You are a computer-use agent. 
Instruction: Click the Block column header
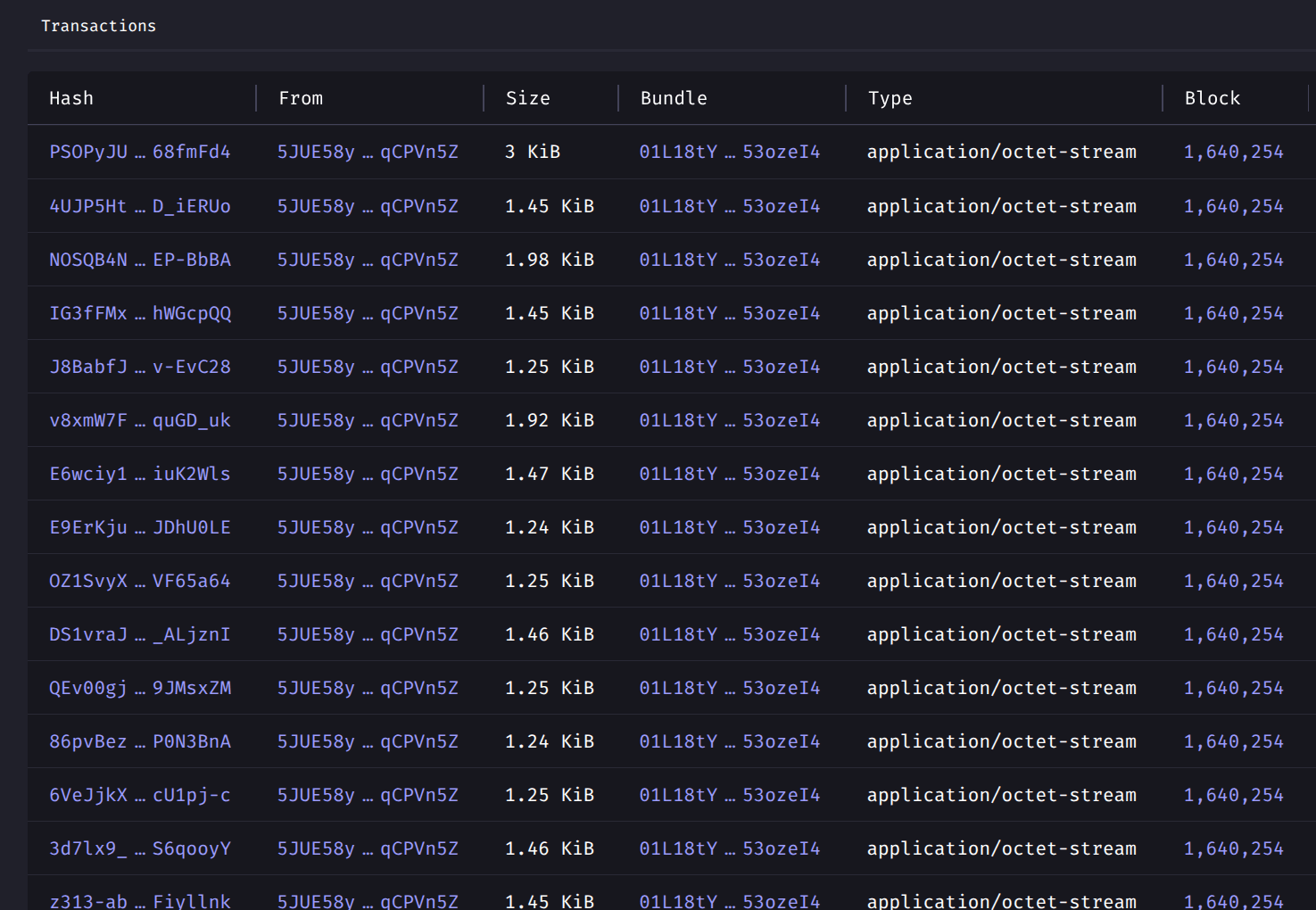1213,98
